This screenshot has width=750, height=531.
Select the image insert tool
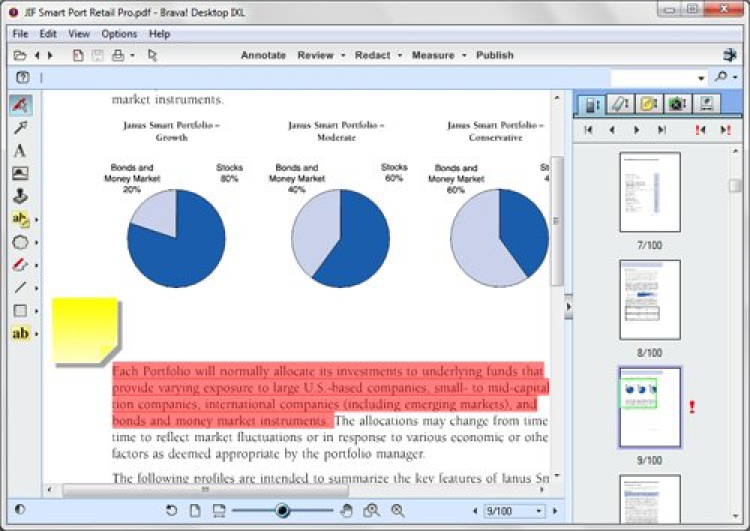pyautogui.click(x=20, y=173)
